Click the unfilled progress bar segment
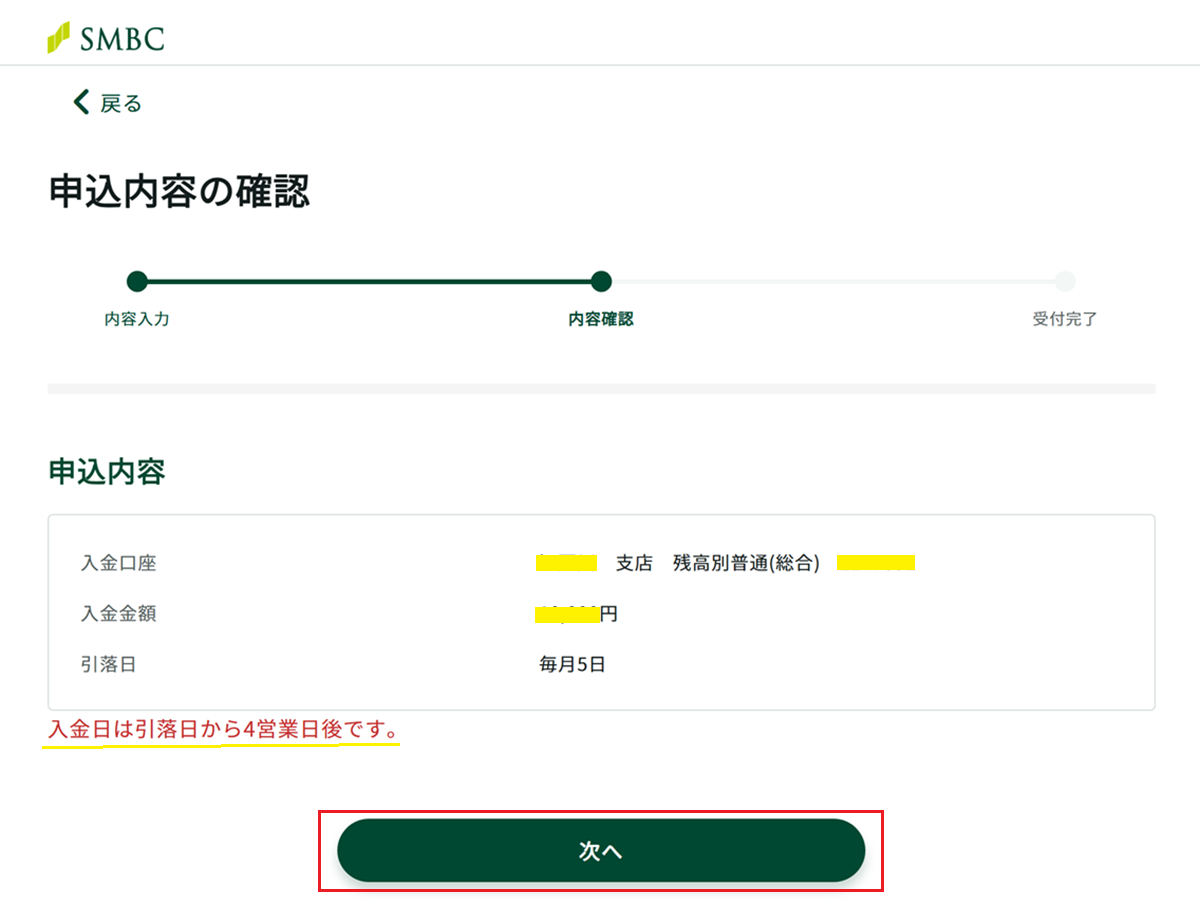 pos(833,281)
